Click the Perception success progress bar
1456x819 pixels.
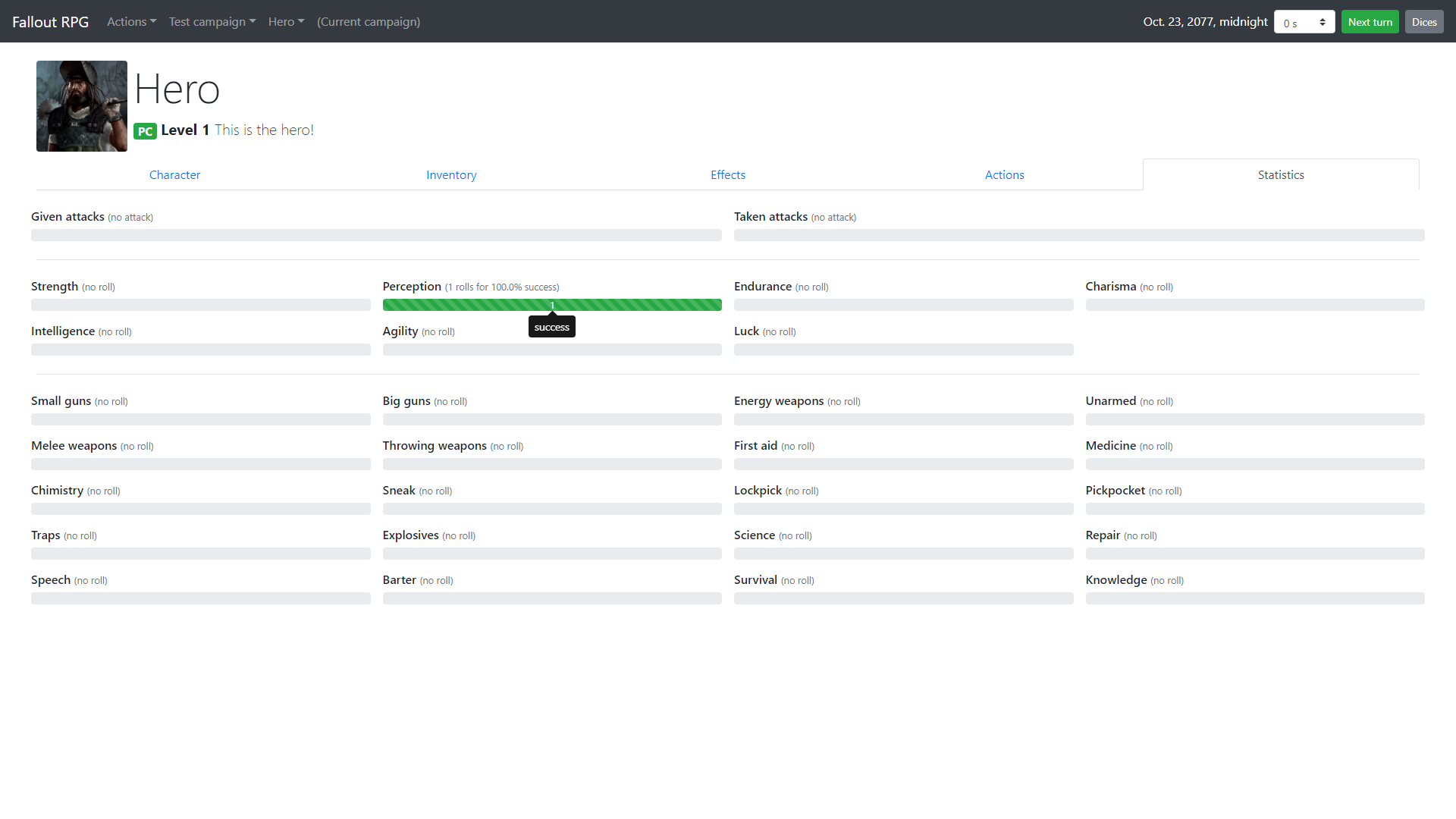[552, 305]
